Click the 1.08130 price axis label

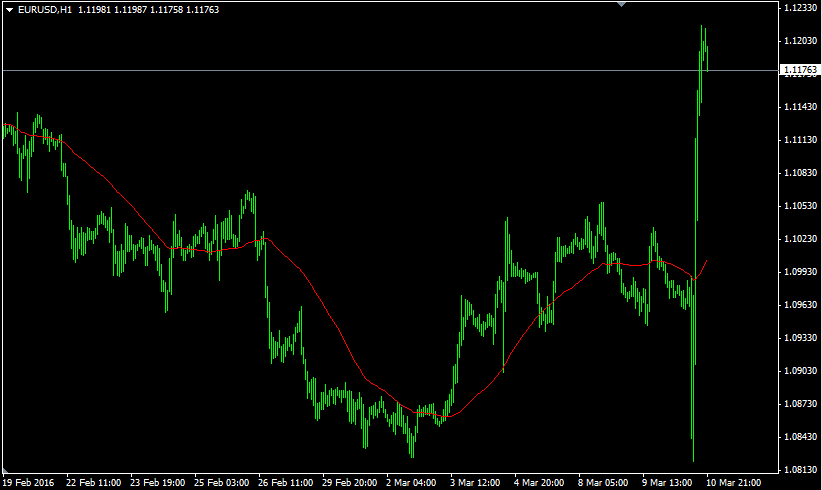(x=801, y=470)
